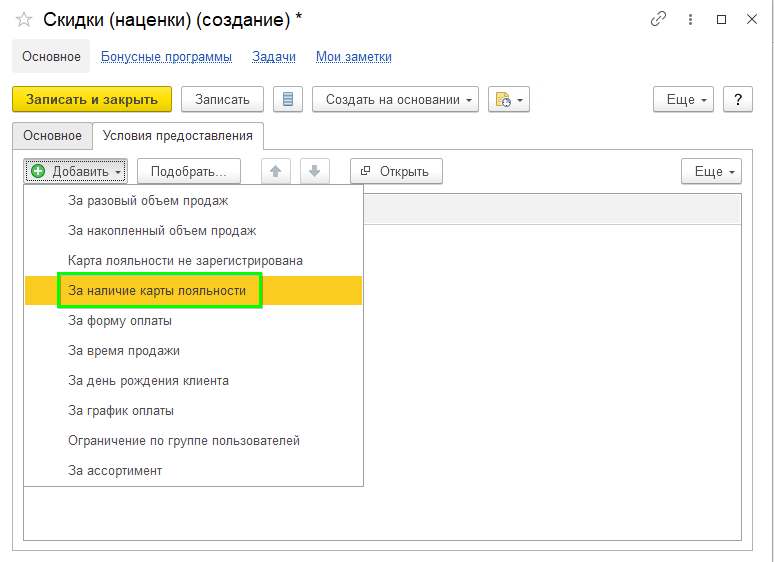This screenshot has height=562, width=774.
Task: Move condition down with arrow button
Action: 314,171
